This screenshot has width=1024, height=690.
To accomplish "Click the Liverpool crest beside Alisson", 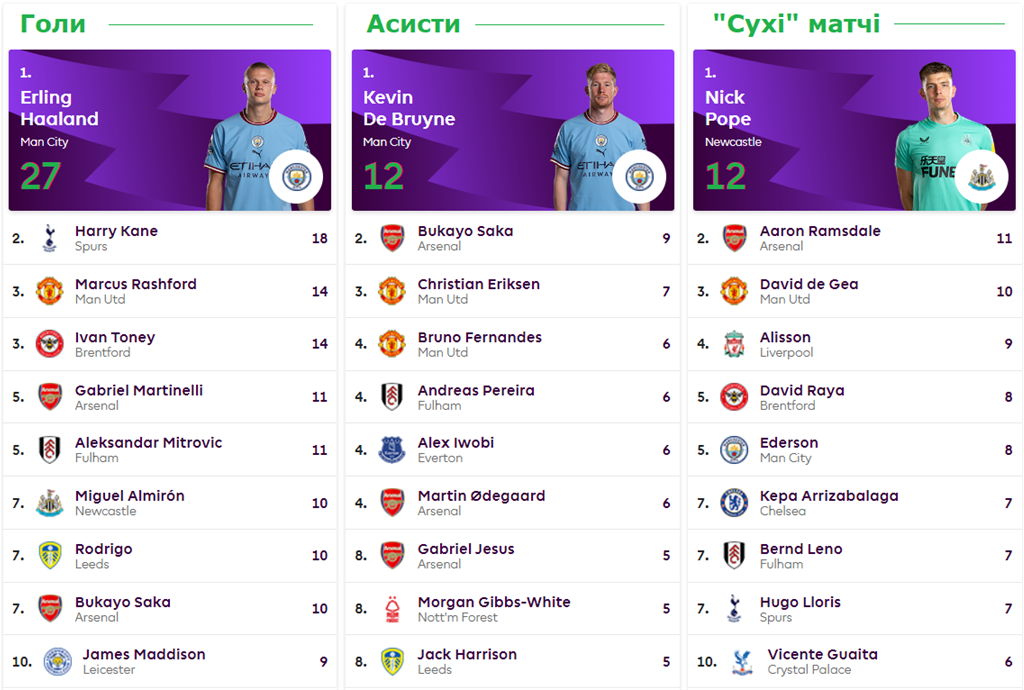I will [x=734, y=344].
